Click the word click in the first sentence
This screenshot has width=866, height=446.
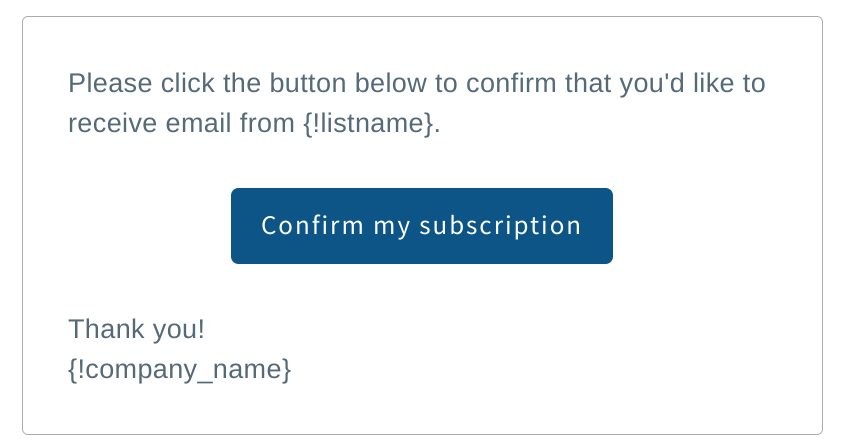188,84
